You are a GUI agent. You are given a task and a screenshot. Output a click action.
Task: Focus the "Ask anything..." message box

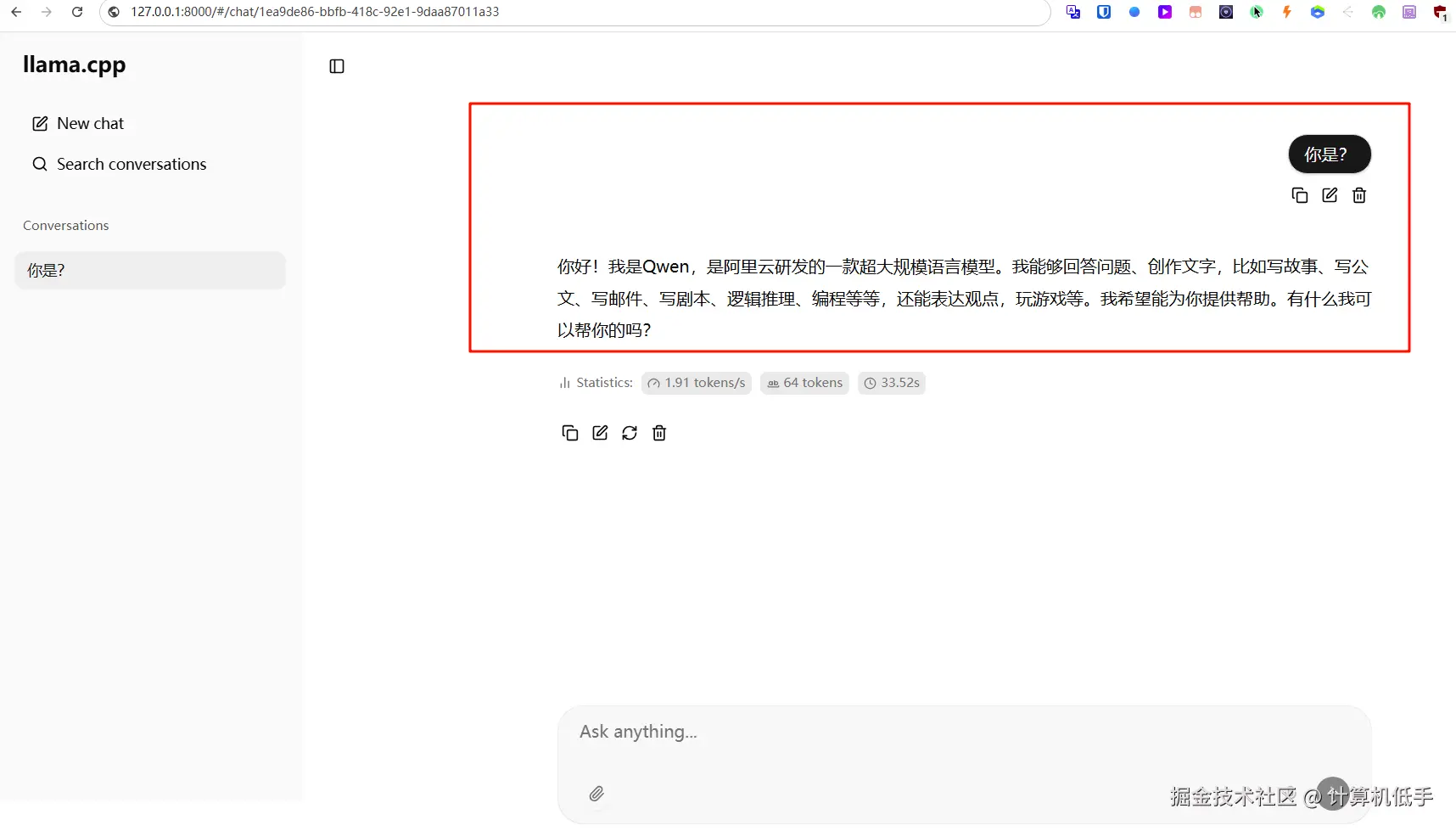[x=964, y=732]
